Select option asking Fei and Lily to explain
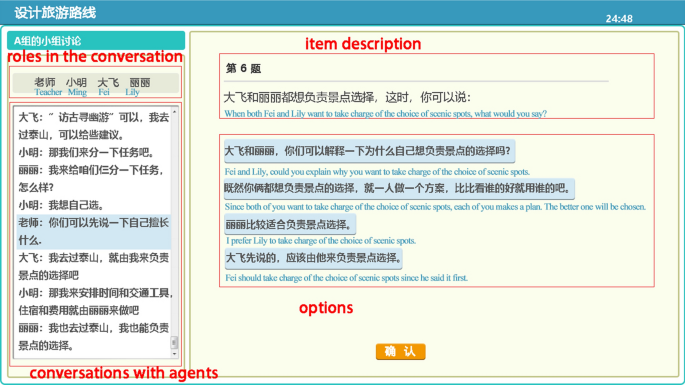The height and width of the screenshot is (385, 685). pyautogui.click(x=370, y=151)
